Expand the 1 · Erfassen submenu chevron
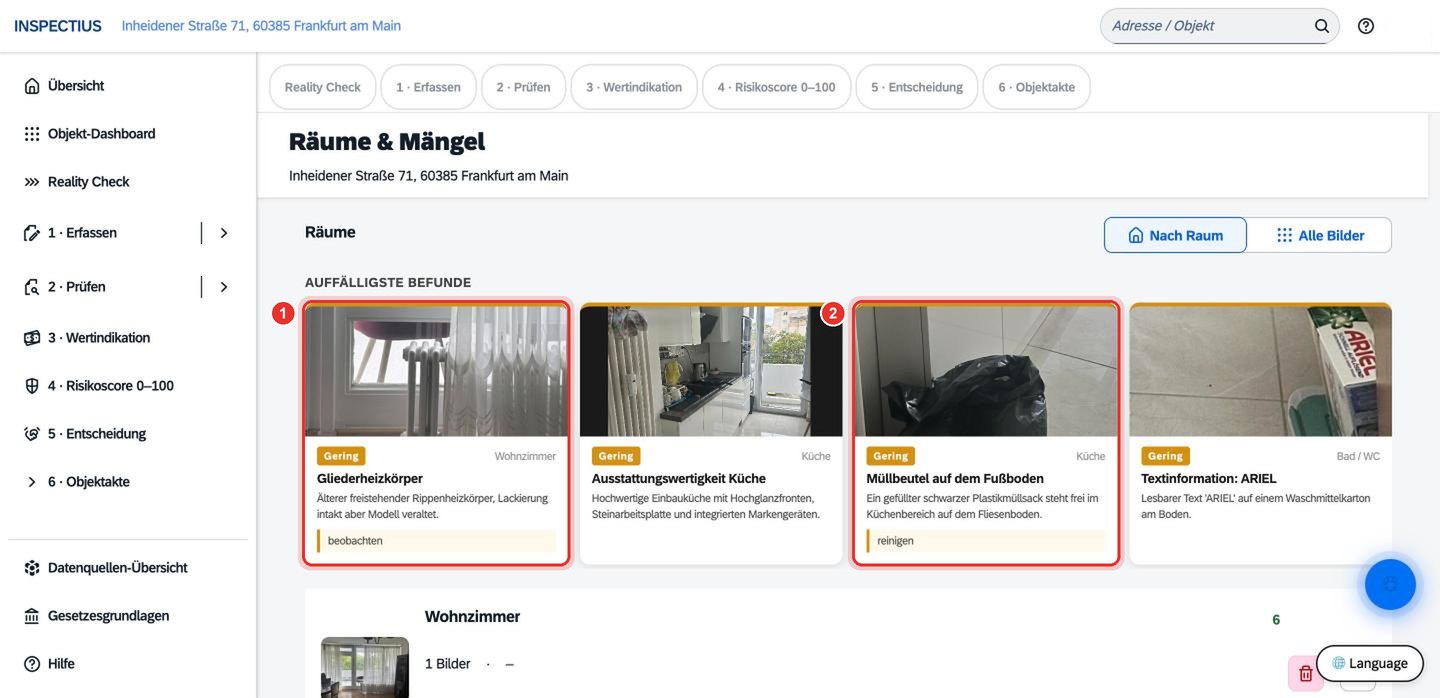This screenshot has height=698, width=1440. click(x=224, y=233)
